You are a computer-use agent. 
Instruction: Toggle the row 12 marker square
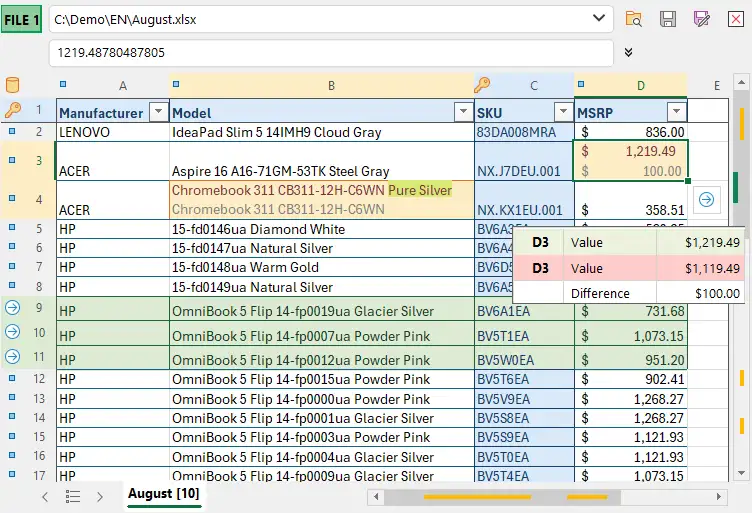point(12,378)
